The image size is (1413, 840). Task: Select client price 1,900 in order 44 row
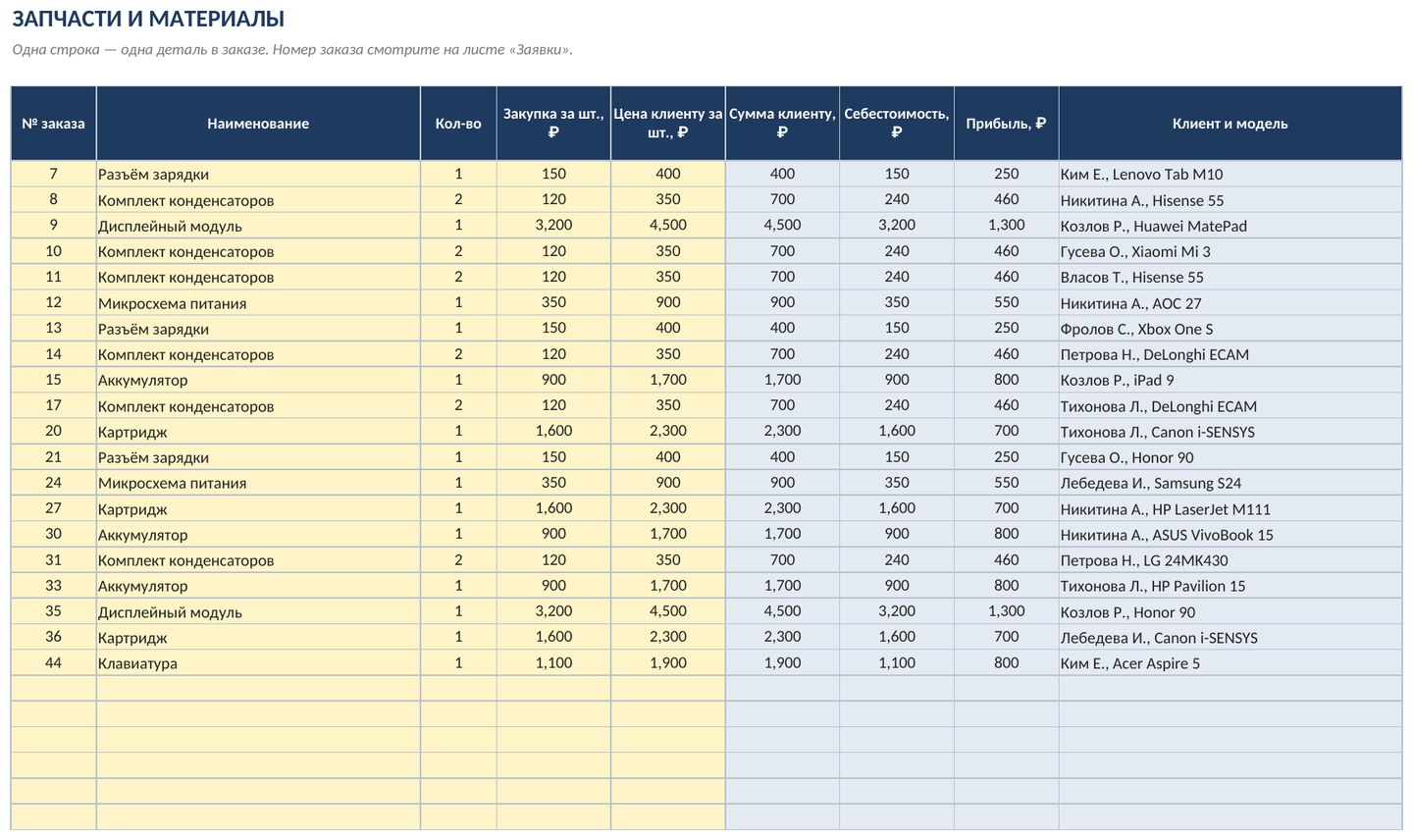click(x=668, y=663)
